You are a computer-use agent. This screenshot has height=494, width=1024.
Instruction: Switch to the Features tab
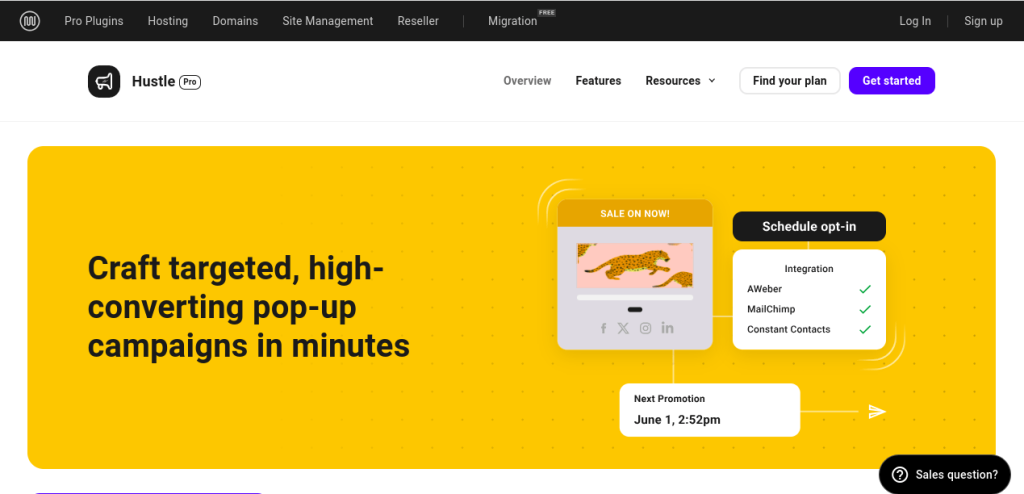coord(598,81)
